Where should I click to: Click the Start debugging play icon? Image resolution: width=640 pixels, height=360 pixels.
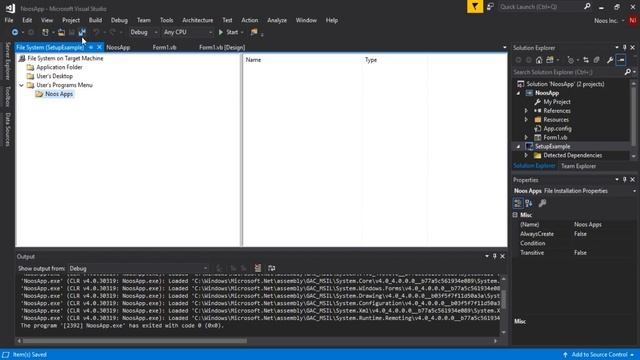pyautogui.click(x=221, y=32)
